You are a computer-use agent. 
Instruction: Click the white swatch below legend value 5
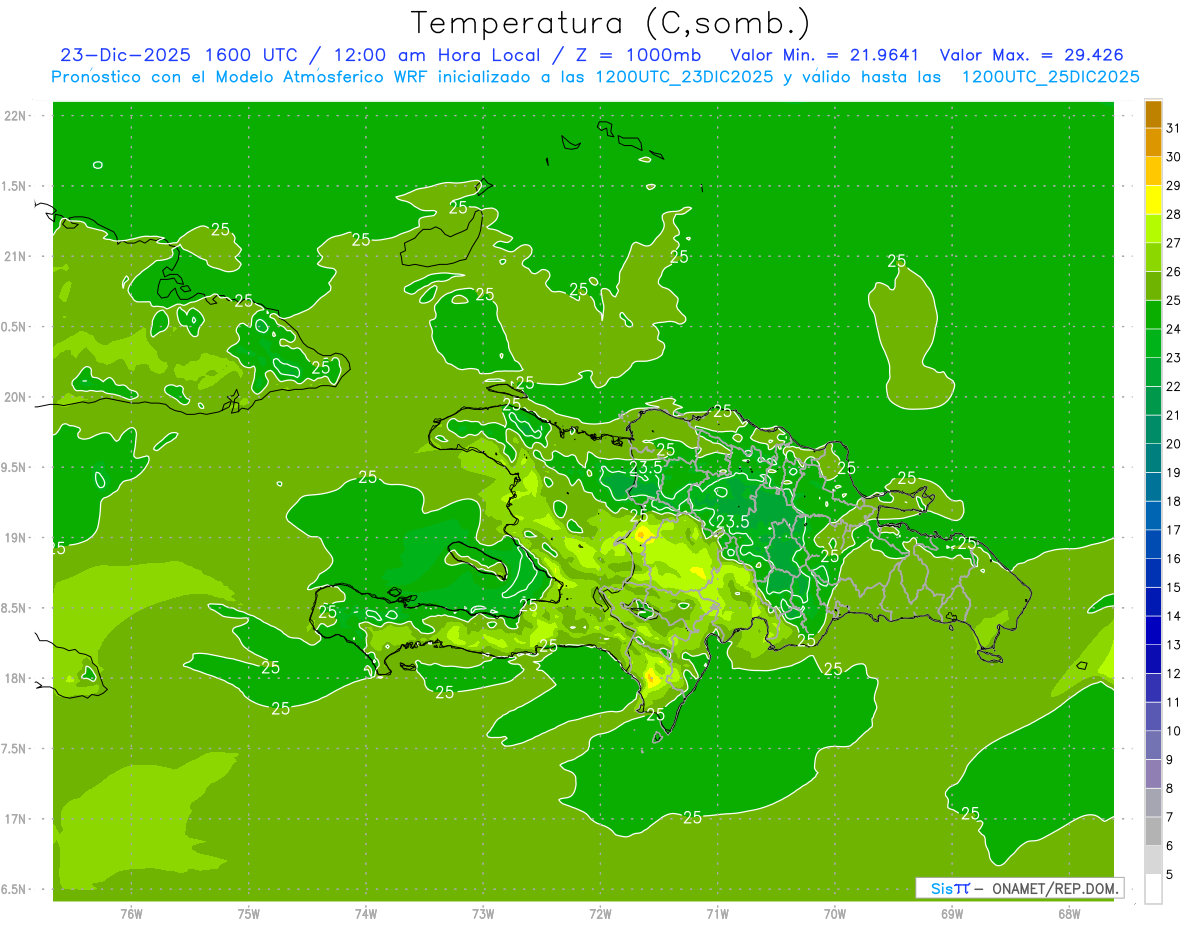pyautogui.click(x=1153, y=889)
